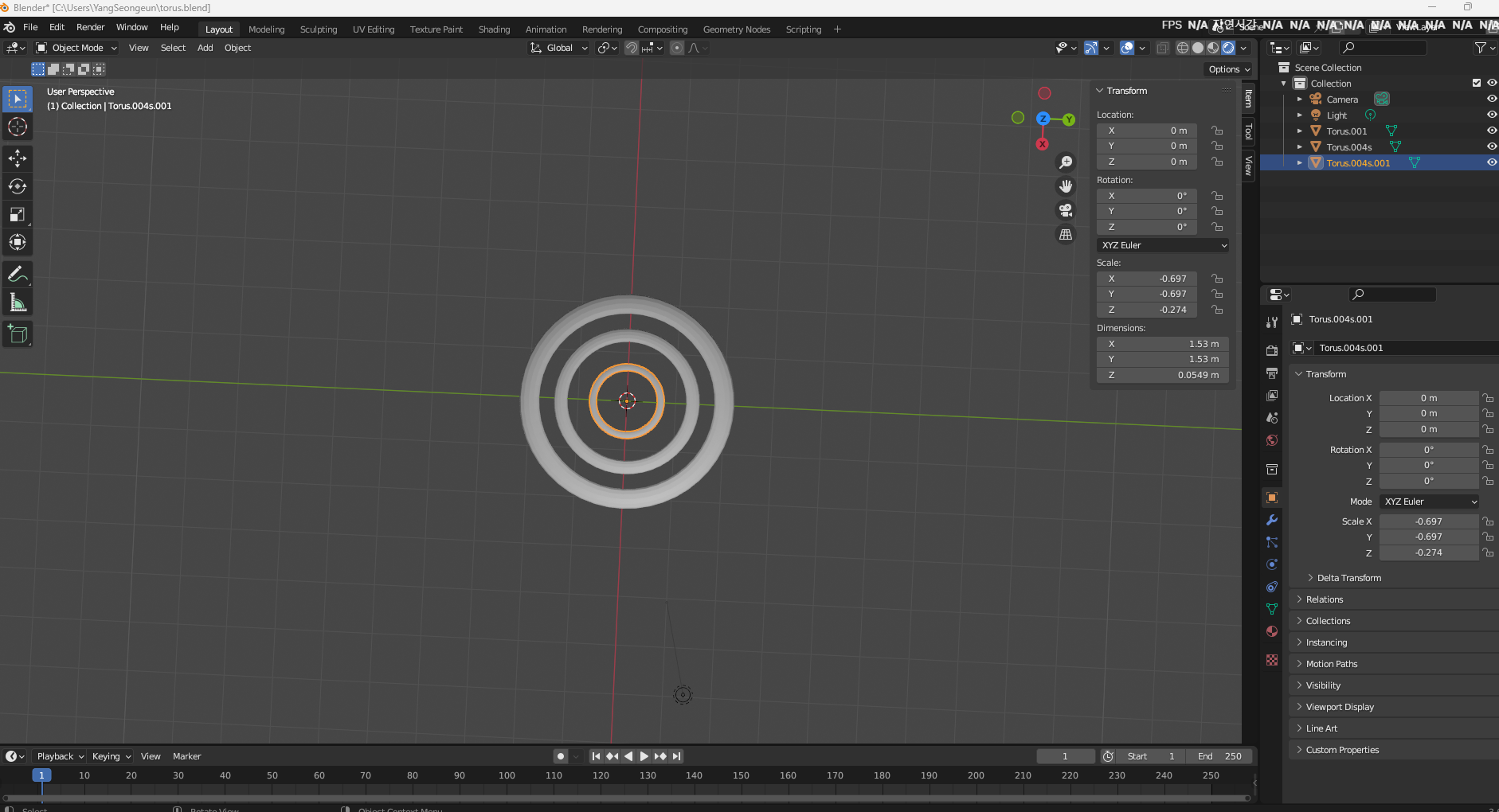Toggle the auto keying record button

[561, 756]
